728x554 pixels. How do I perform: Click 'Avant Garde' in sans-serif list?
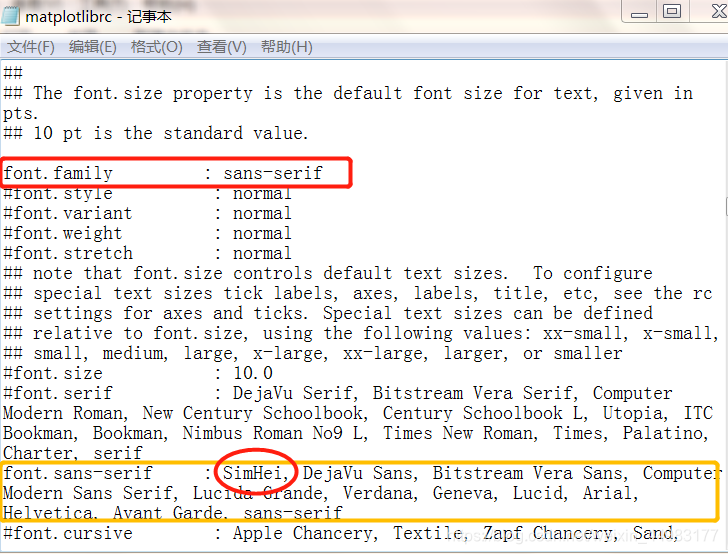click(167, 513)
